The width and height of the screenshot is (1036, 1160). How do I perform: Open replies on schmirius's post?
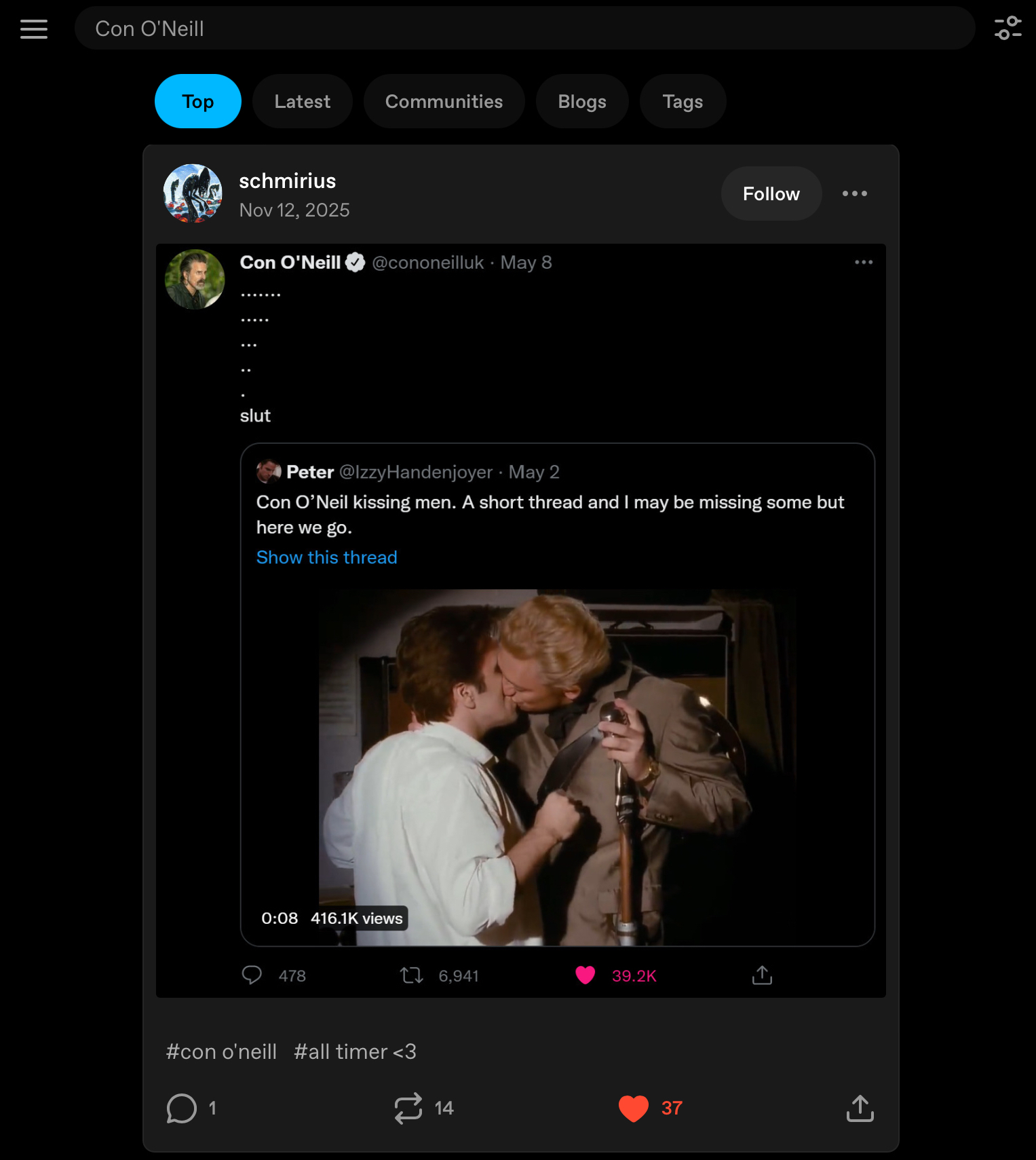pyautogui.click(x=182, y=1108)
